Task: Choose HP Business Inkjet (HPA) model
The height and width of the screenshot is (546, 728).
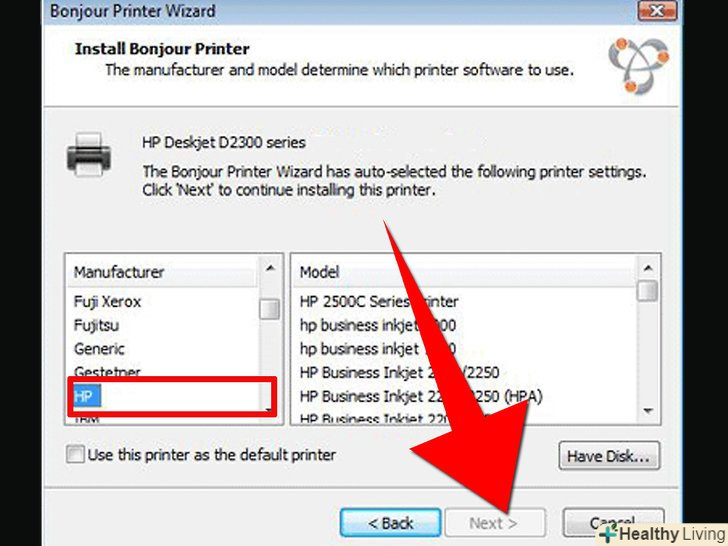Action: (x=421, y=396)
